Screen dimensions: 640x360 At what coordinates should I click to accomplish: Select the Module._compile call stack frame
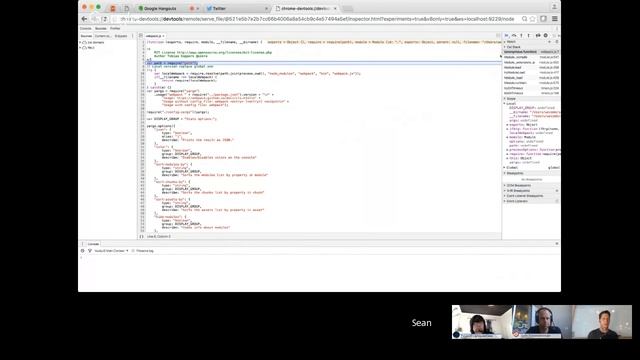pyautogui.click(x=531, y=57)
